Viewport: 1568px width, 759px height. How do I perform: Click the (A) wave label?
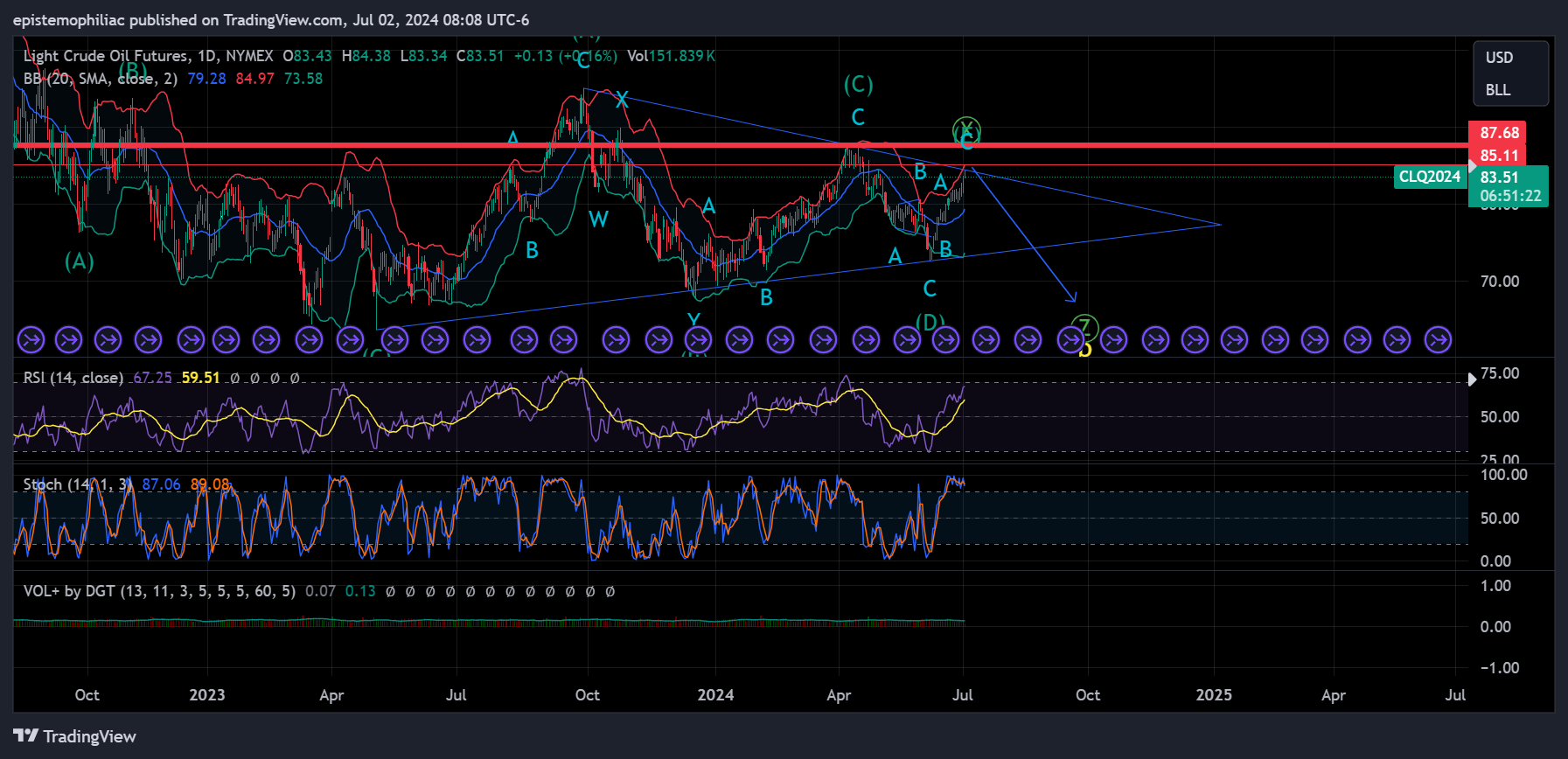[x=80, y=261]
